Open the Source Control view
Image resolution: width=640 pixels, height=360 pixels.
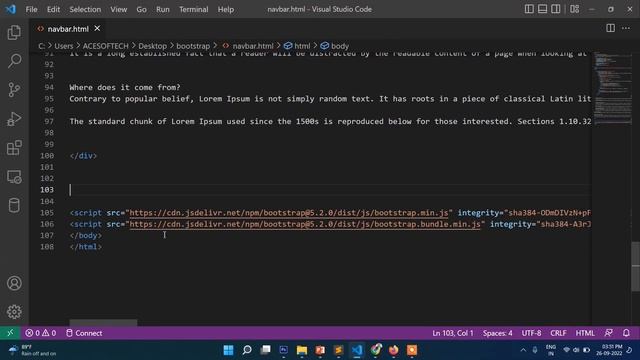coord(14,90)
